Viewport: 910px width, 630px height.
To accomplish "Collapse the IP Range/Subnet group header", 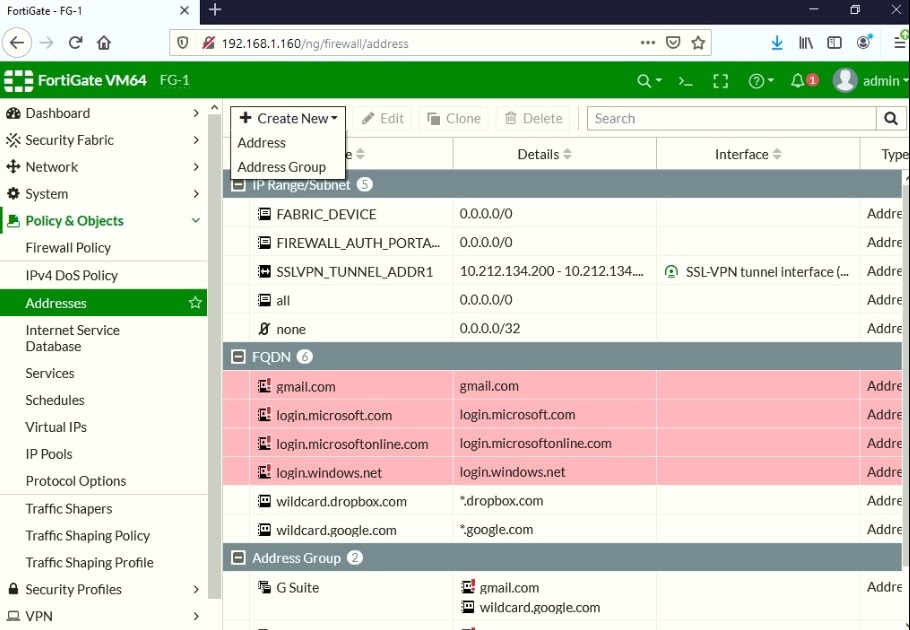I will [237, 184].
